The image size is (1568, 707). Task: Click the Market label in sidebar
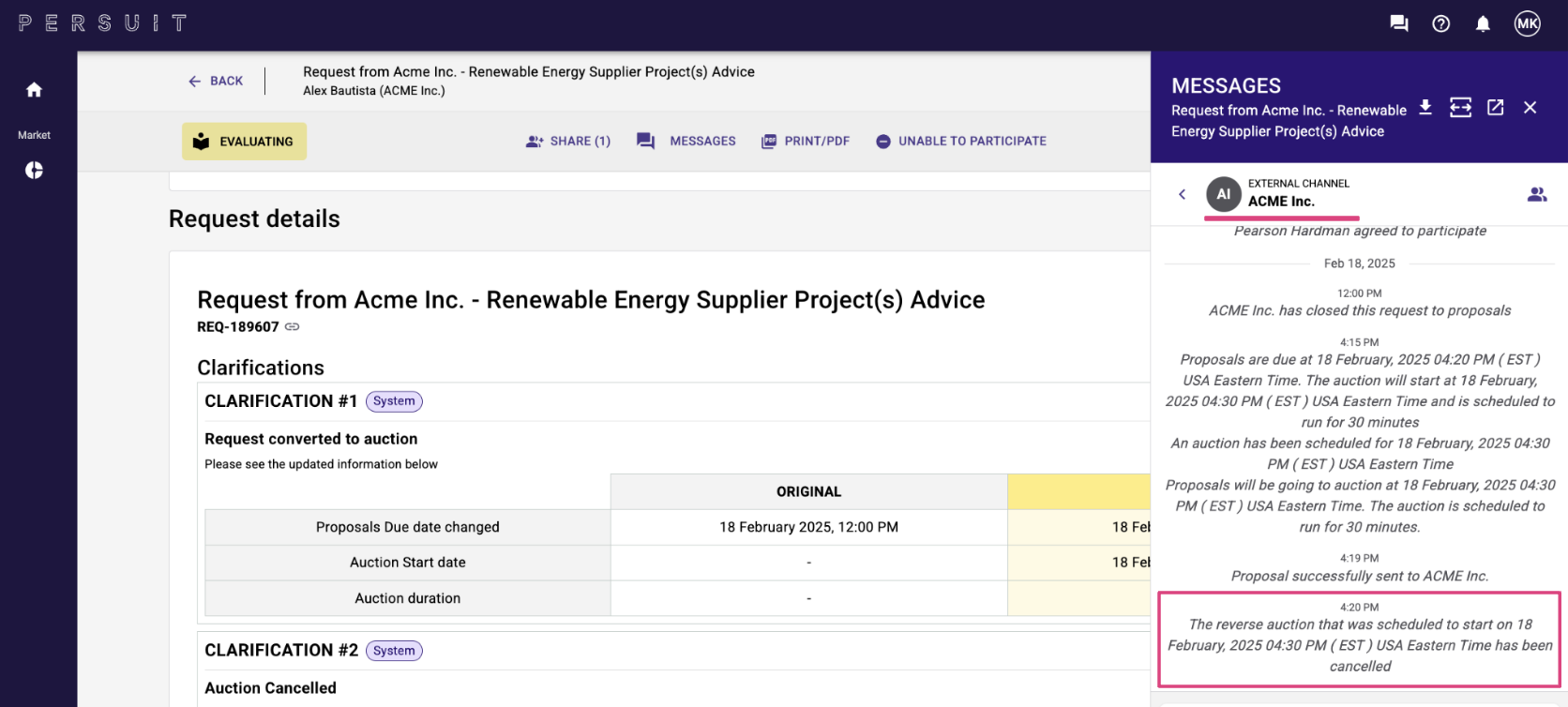[x=34, y=135]
